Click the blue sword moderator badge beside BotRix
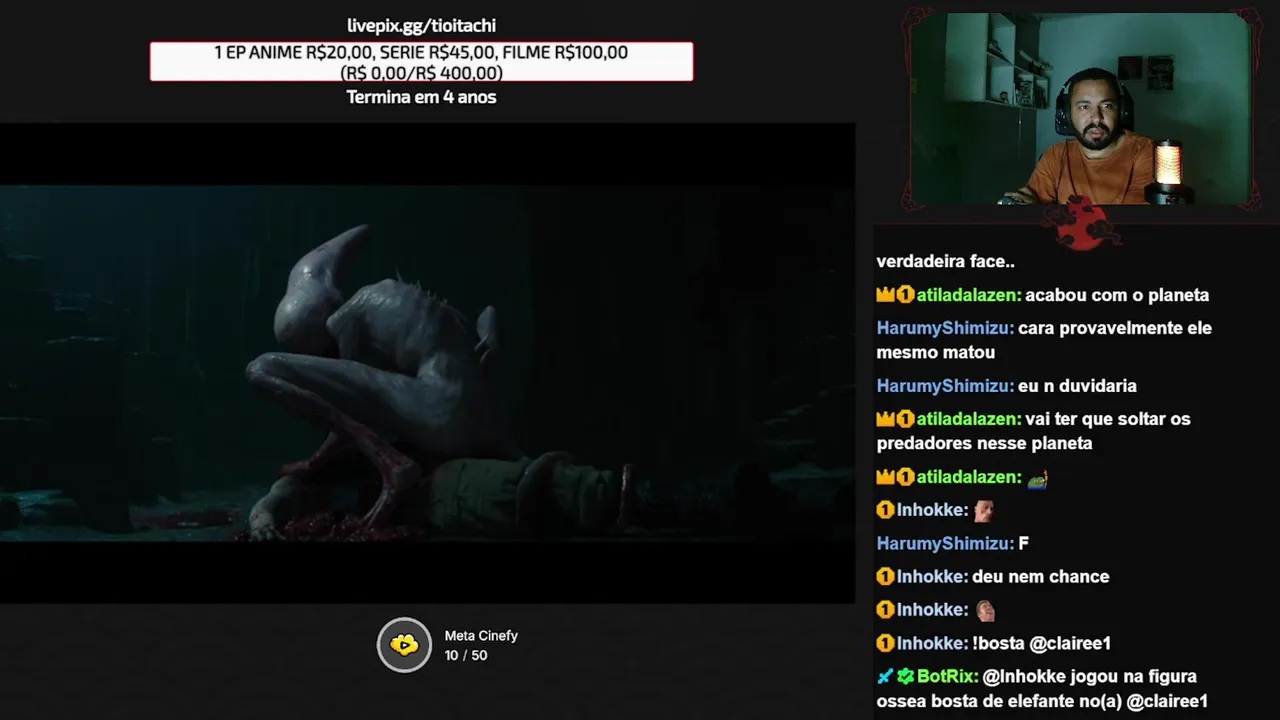This screenshot has height=720, width=1280. click(885, 676)
